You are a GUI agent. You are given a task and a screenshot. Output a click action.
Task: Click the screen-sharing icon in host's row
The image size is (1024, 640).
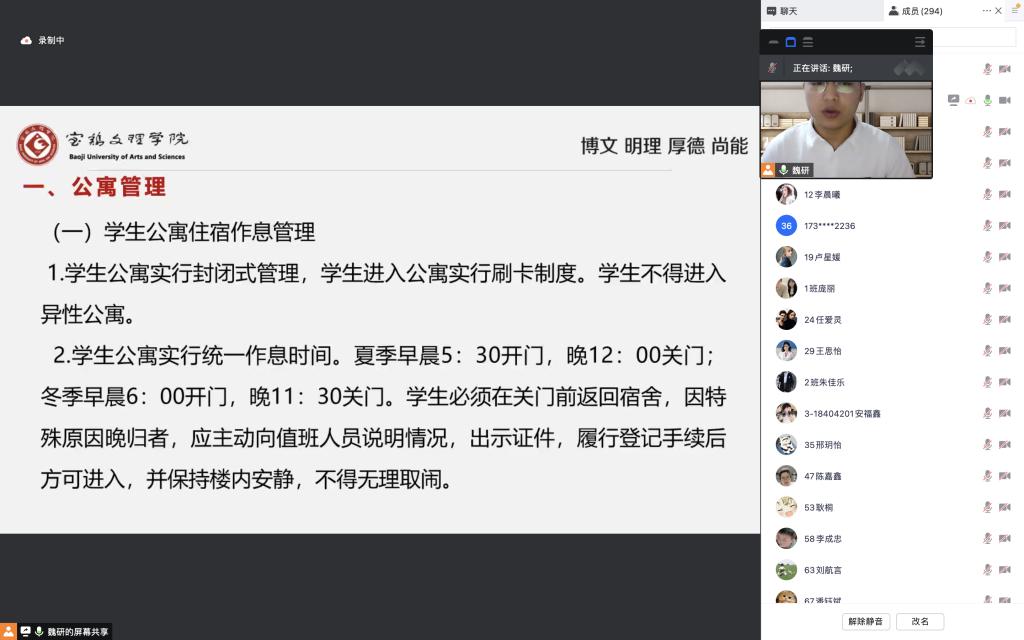pyautogui.click(x=953, y=100)
